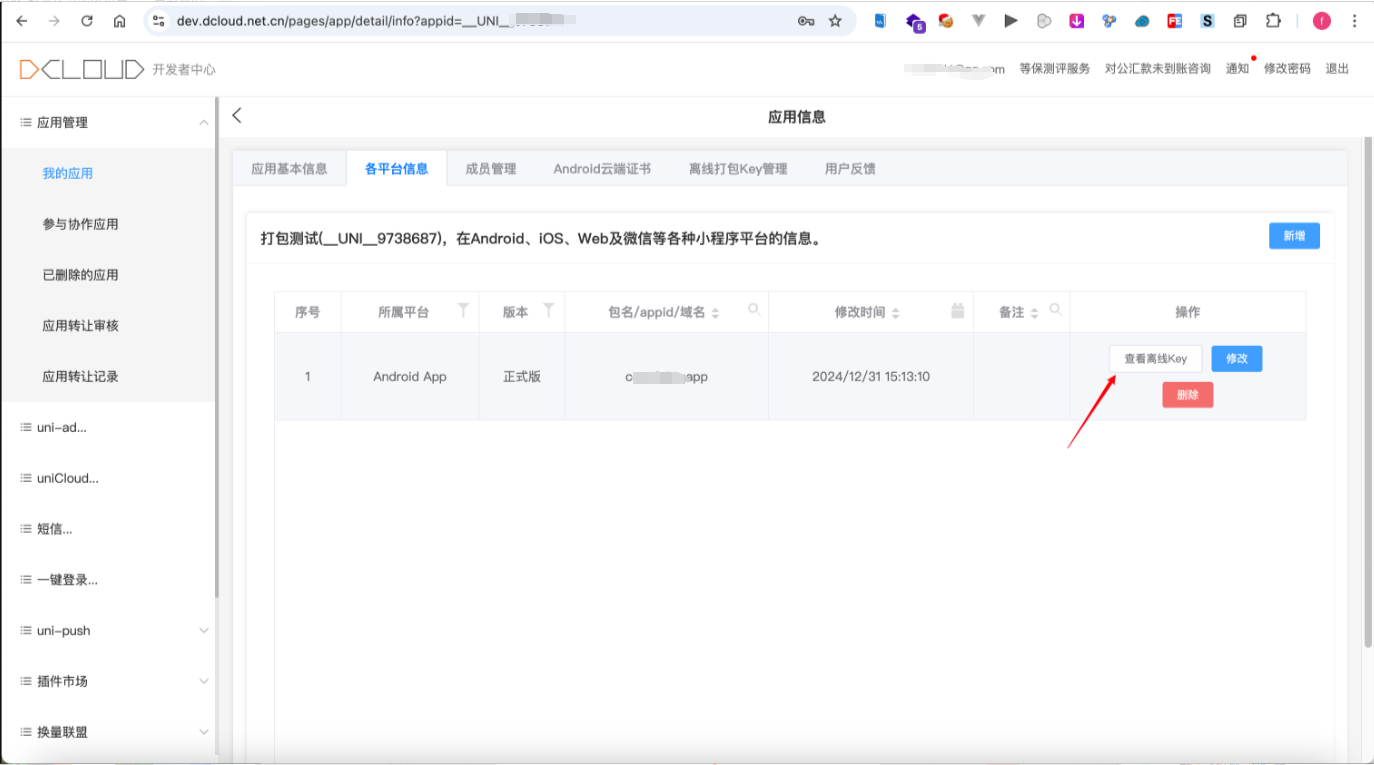Click the DCloud logo

(x=82, y=69)
